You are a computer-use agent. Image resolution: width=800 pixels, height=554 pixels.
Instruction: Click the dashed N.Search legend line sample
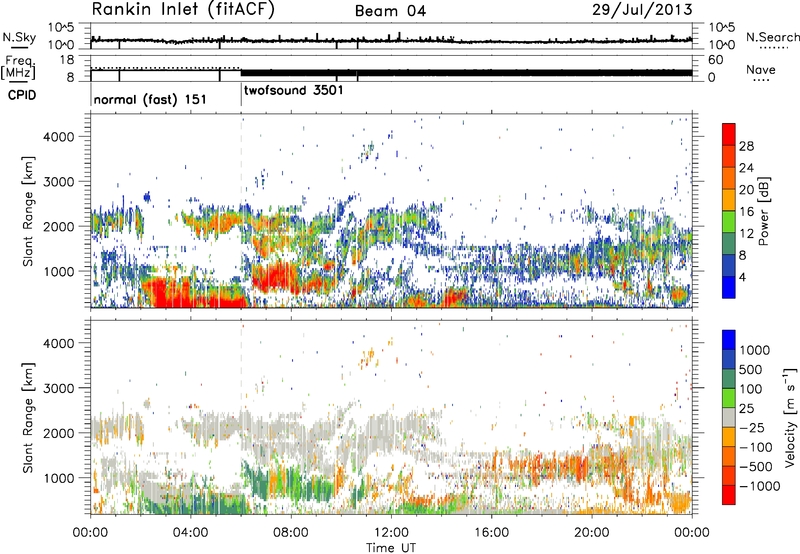774,48
